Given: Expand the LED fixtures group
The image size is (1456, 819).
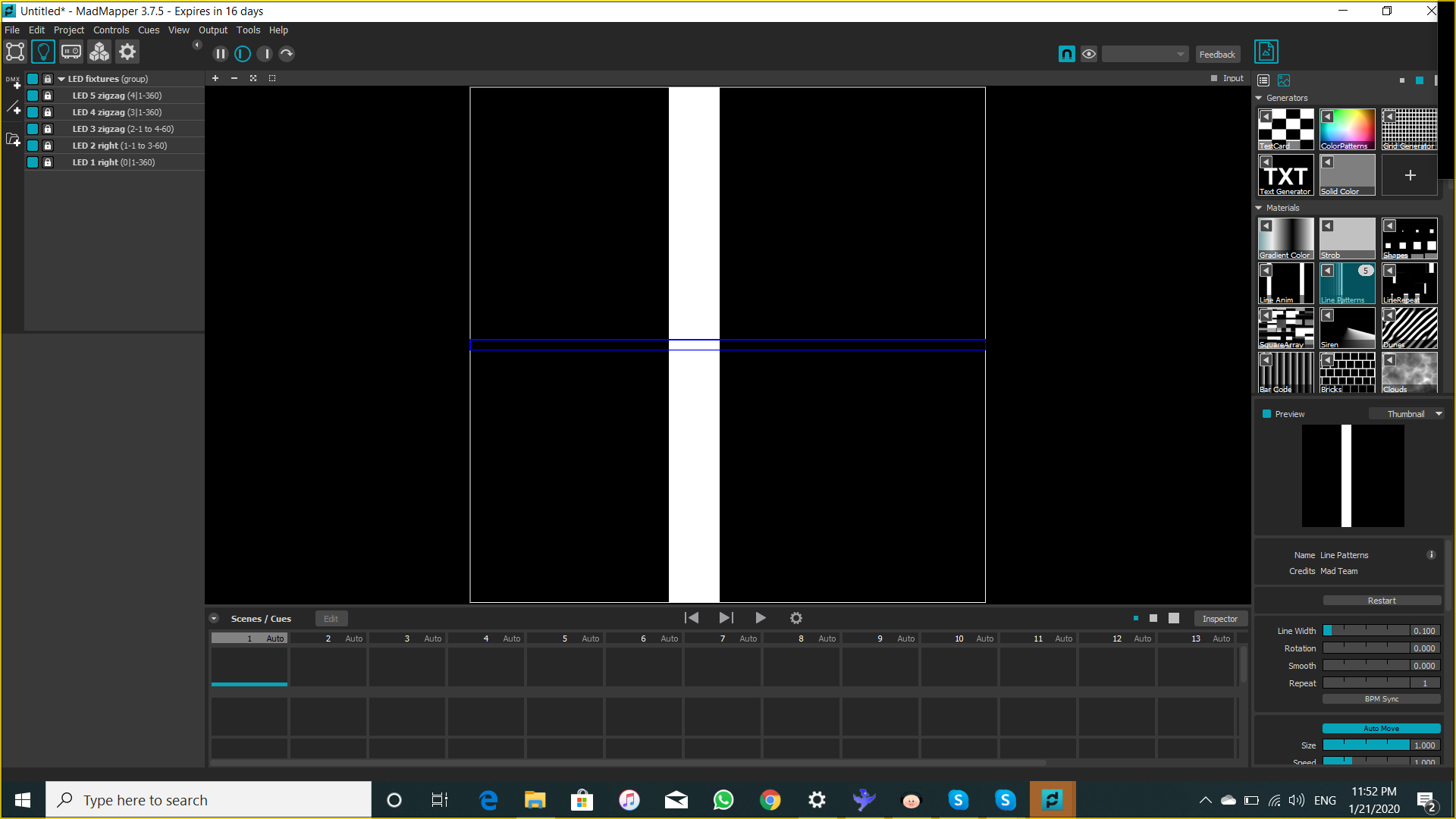Looking at the screenshot, I should coord(63,79).
